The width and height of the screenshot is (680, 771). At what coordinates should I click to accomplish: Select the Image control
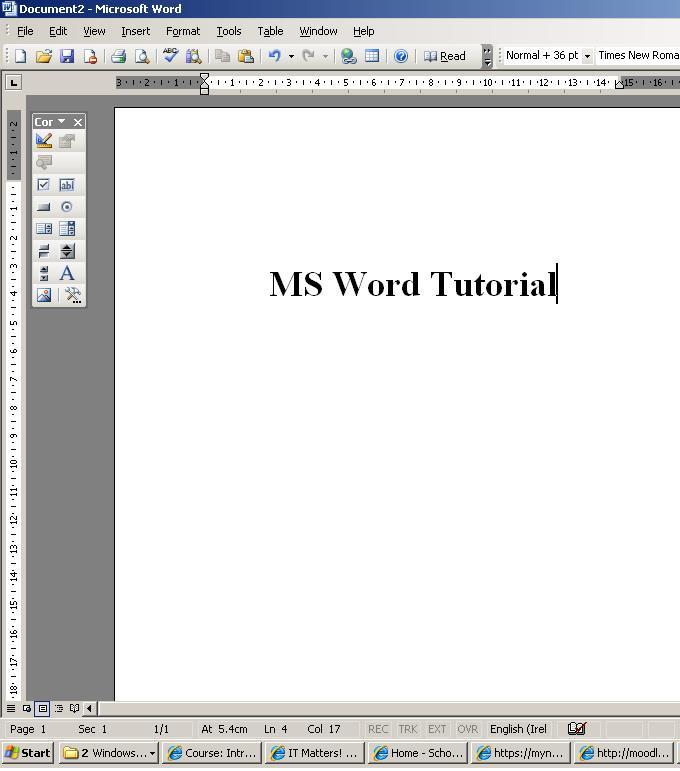click(x=44, y=296)
